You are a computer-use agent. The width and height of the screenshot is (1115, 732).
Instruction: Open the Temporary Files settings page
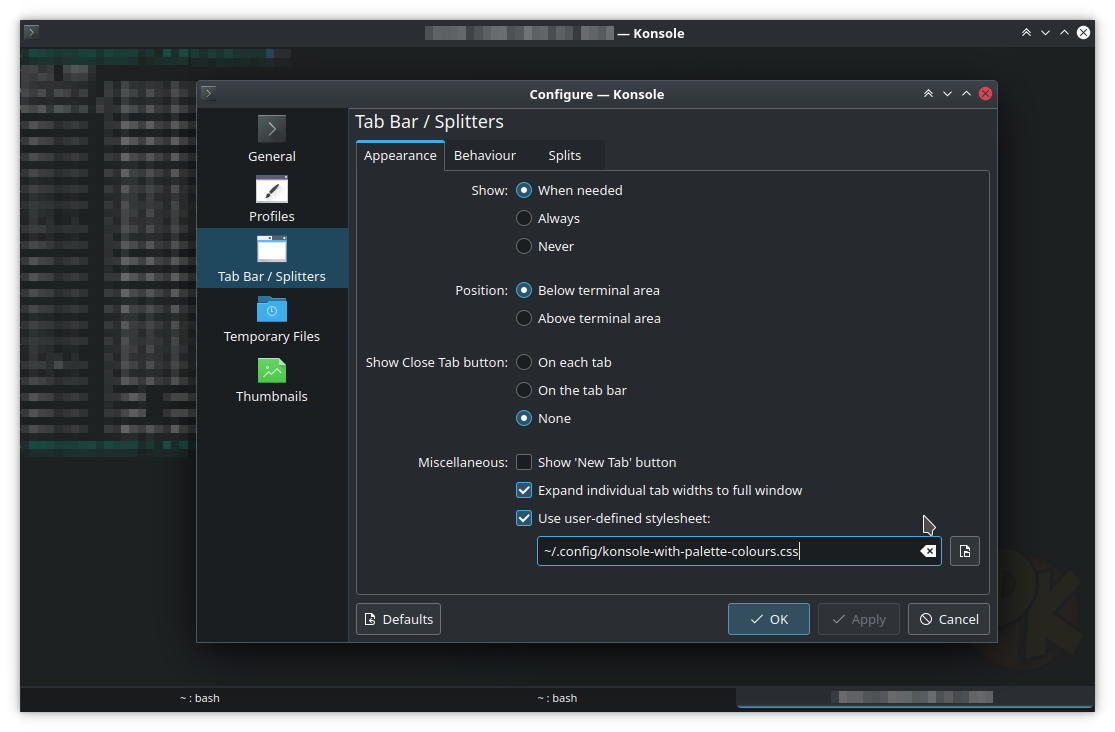(x=272, y=319)
